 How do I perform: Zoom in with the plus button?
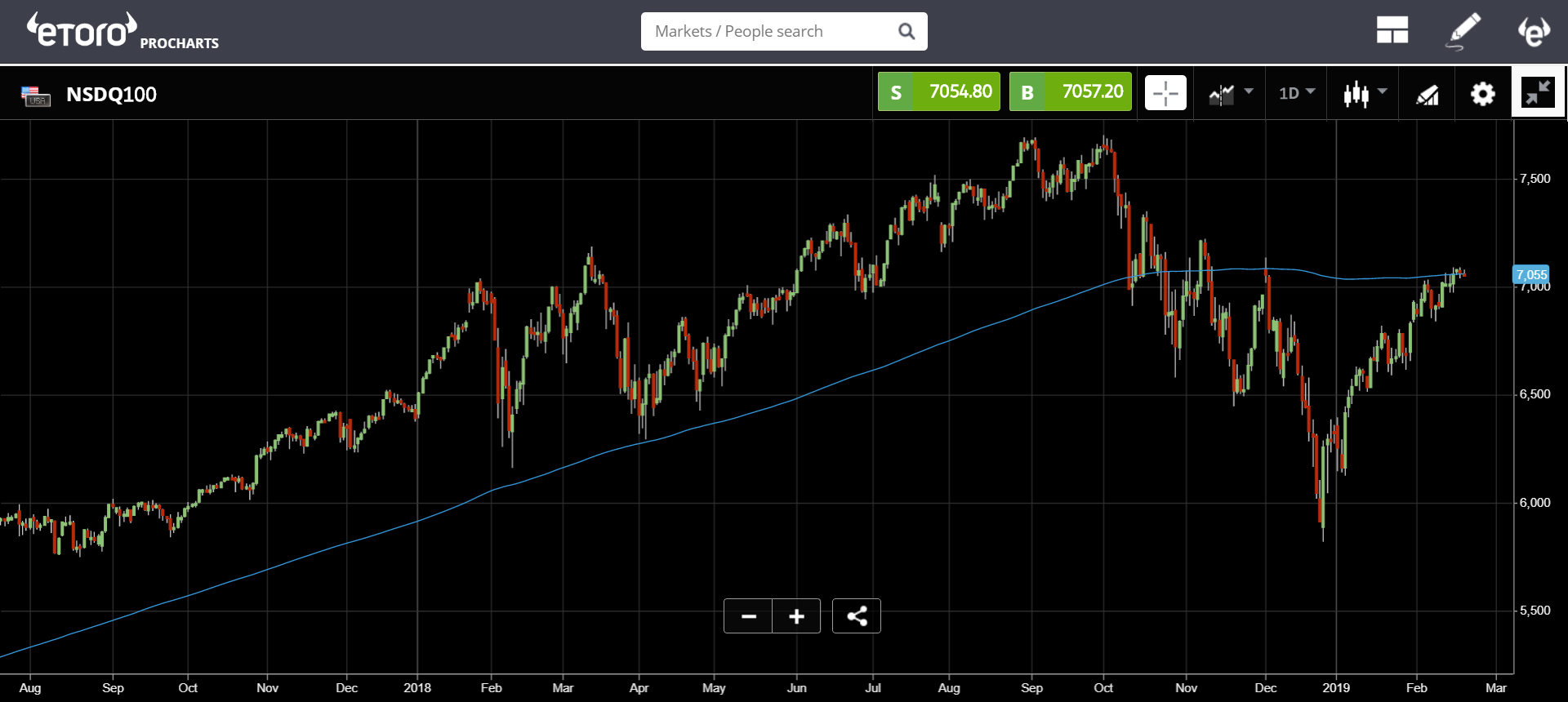click(x=796, y=616)
